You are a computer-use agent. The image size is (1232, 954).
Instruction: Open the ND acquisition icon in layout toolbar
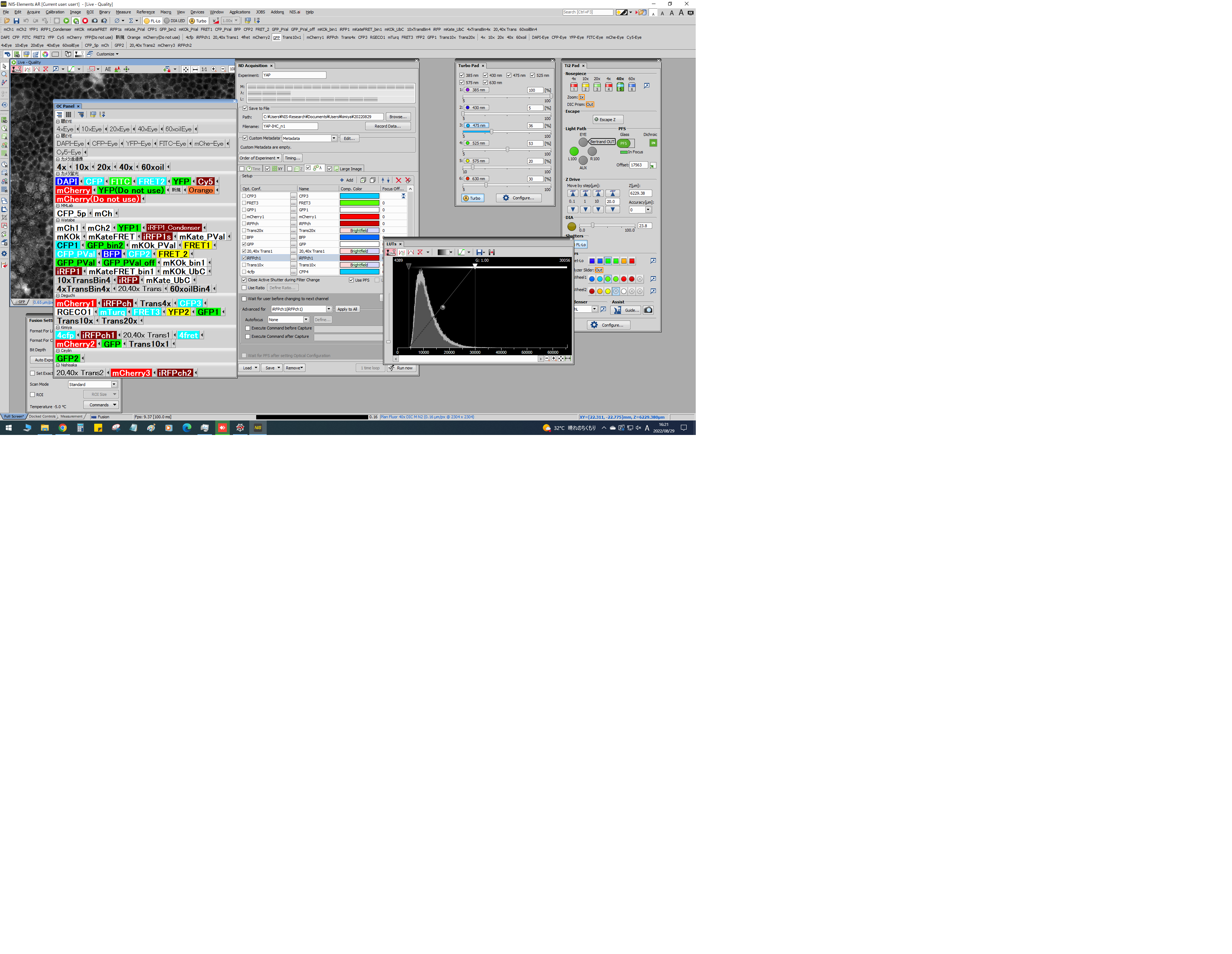[17, 54]
